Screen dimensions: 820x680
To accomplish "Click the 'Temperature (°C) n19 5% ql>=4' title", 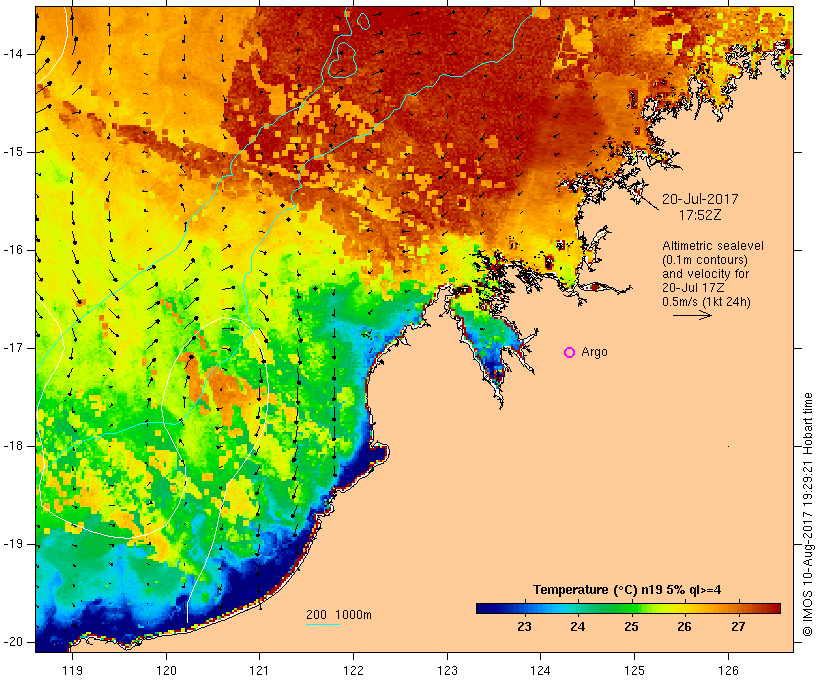I will point(627,590).
